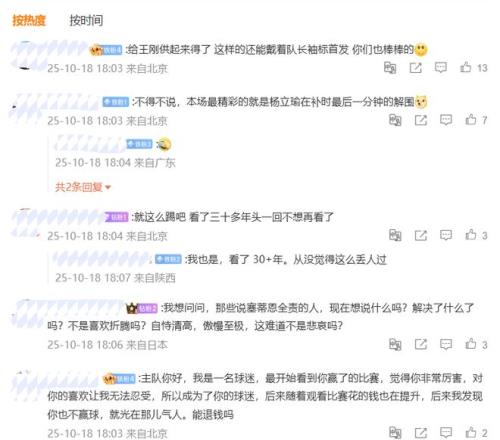This screenshot has height=440, width=500.
Task: Open reply box for 杨立瑜 clearance comment
Action: 446,120
